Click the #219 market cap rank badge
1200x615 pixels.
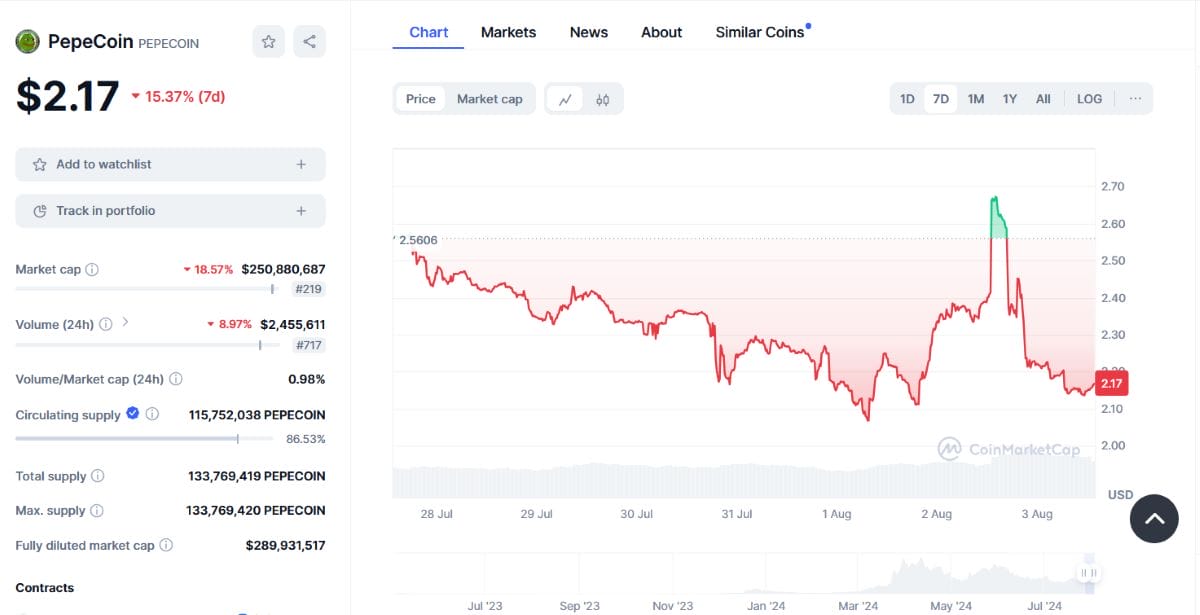pyautogui.click(x=307, y=289)
